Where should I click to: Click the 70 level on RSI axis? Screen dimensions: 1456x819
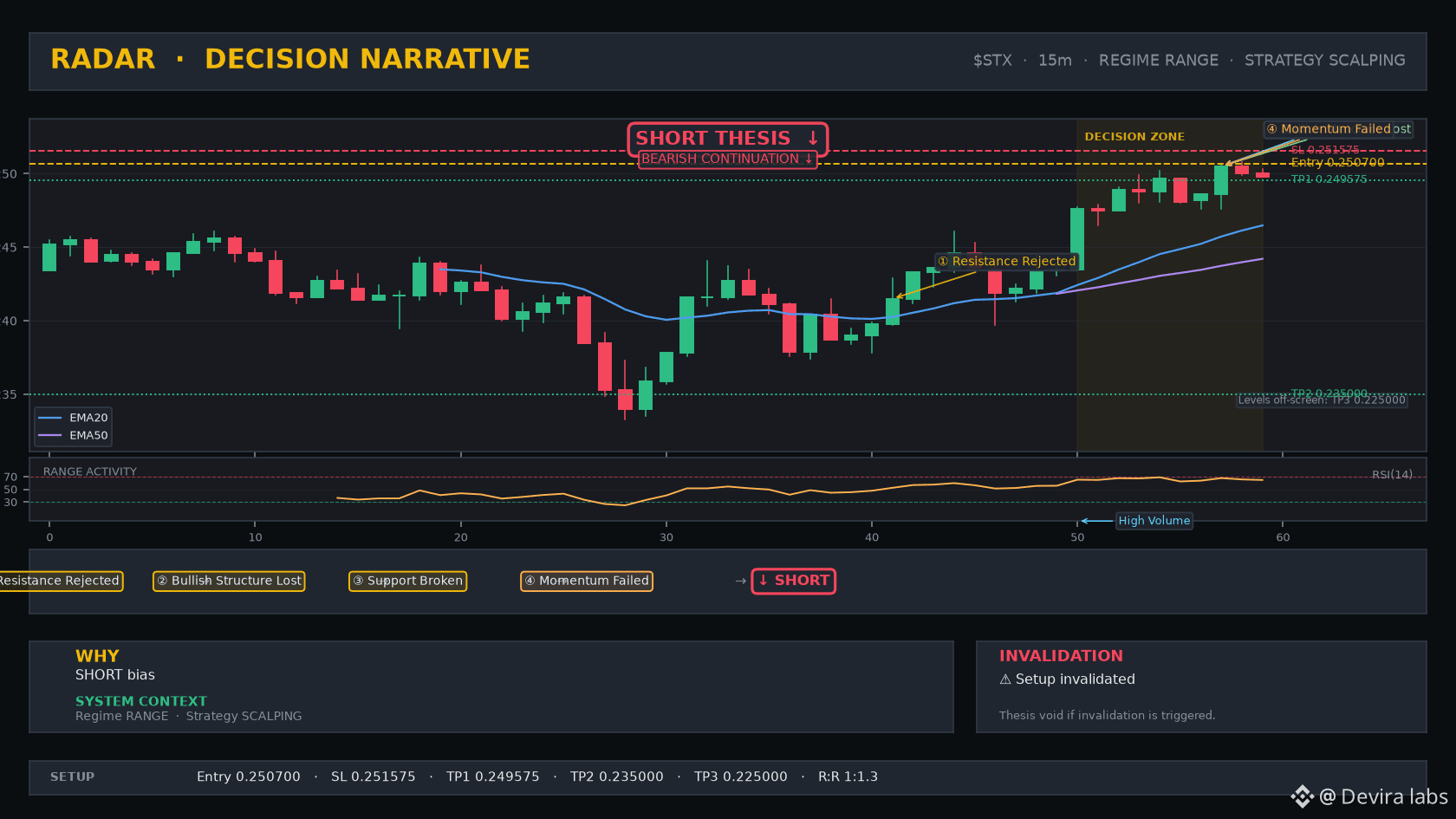[10, 478]
